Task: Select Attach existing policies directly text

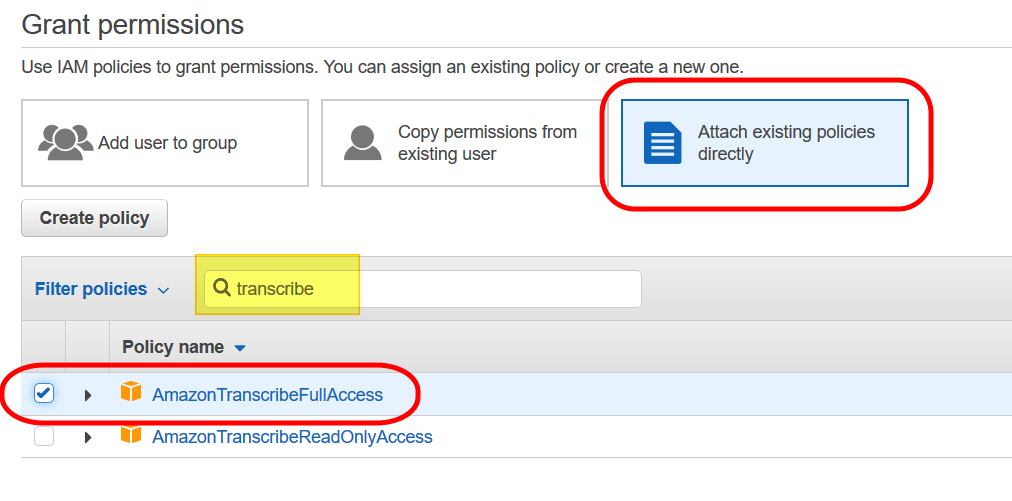Action: pyautogui.click(x=785, y=143)
